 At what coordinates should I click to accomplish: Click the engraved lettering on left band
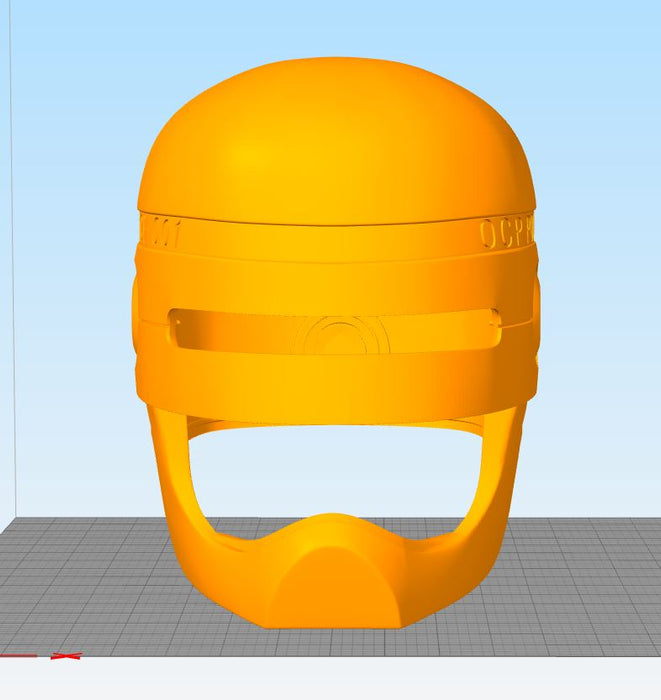coord(159,233)
